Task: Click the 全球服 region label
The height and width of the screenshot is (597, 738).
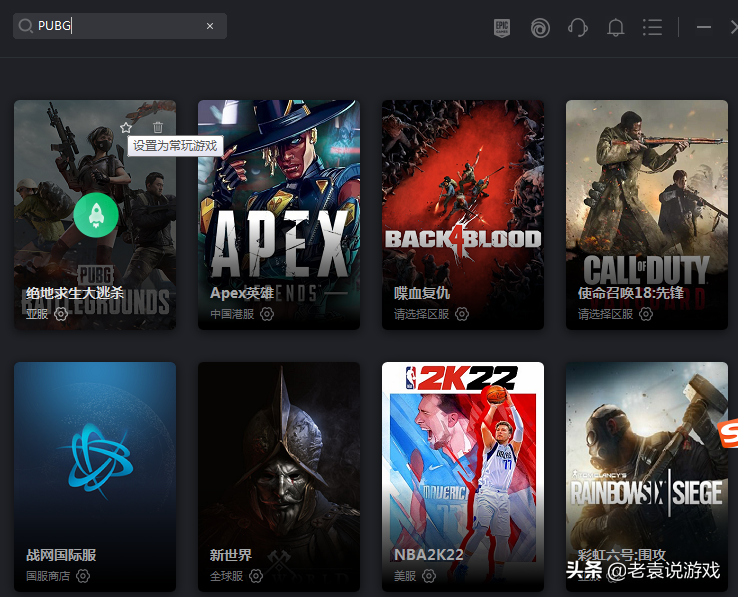Action: 226,576
